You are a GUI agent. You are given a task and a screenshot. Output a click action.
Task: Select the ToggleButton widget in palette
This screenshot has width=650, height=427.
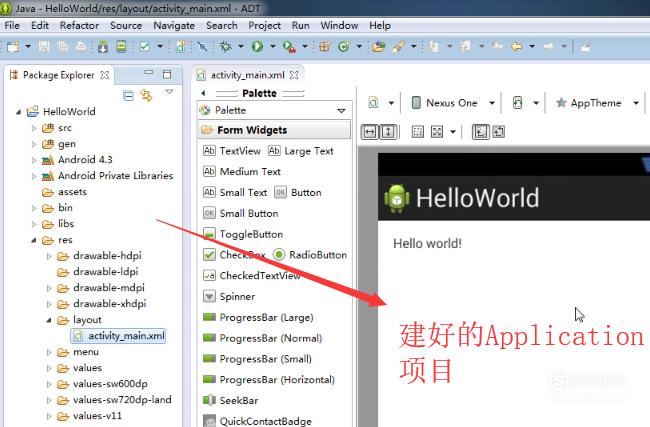click(243, 234)
